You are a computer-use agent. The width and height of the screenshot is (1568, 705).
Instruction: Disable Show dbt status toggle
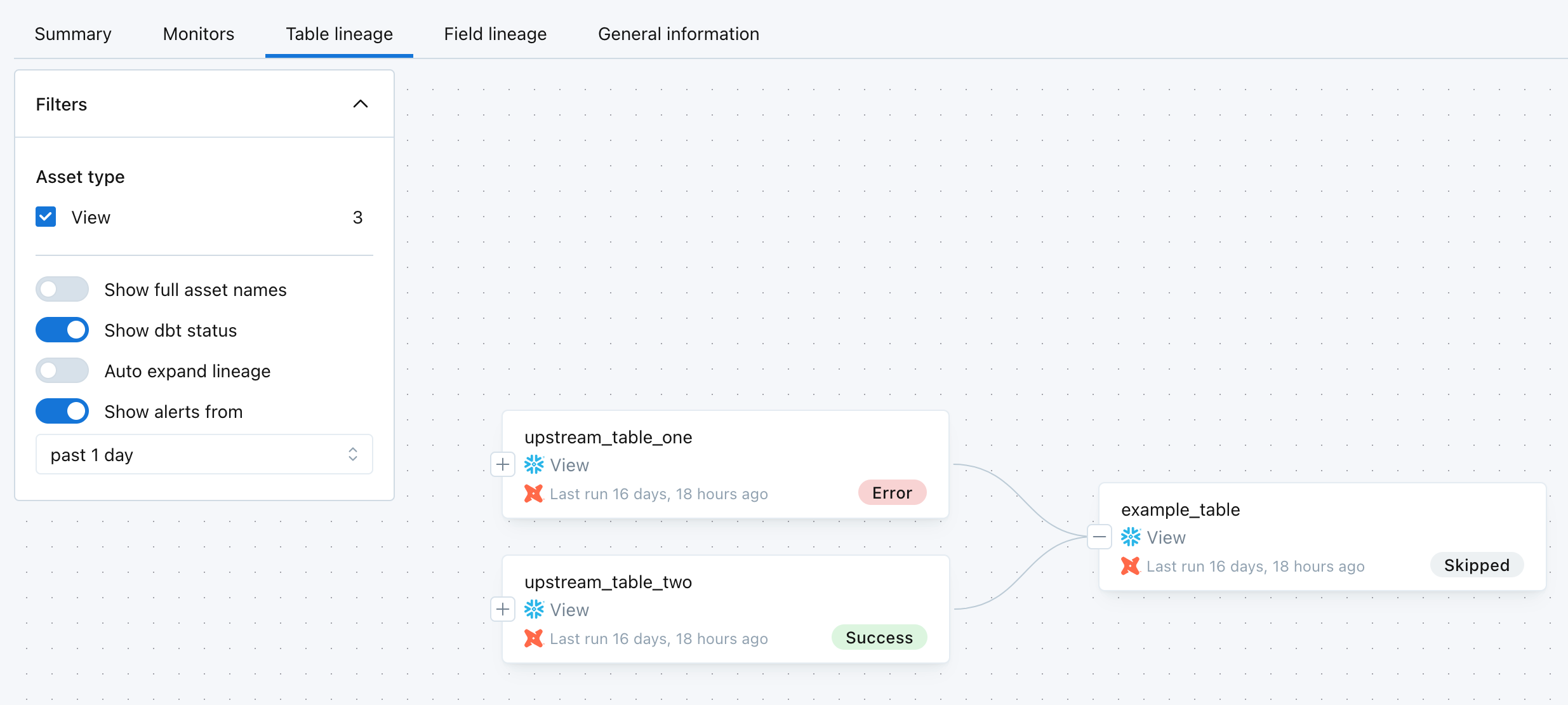(62, 330)
